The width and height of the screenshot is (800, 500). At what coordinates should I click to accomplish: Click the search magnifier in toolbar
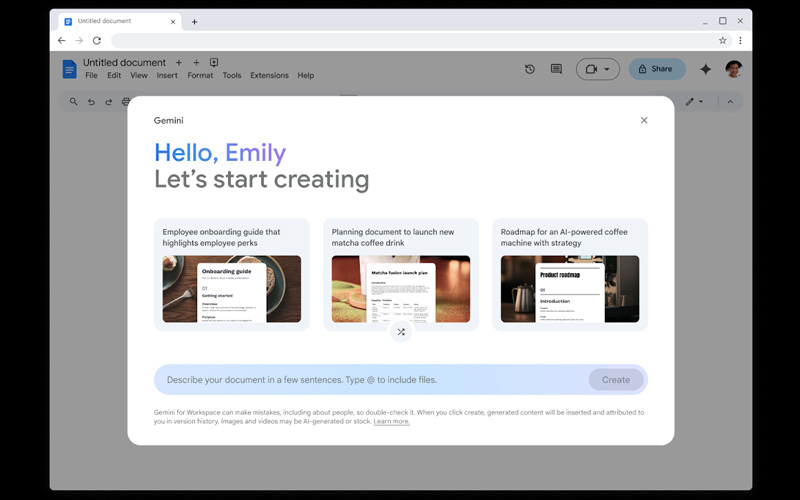coord(73,102)
